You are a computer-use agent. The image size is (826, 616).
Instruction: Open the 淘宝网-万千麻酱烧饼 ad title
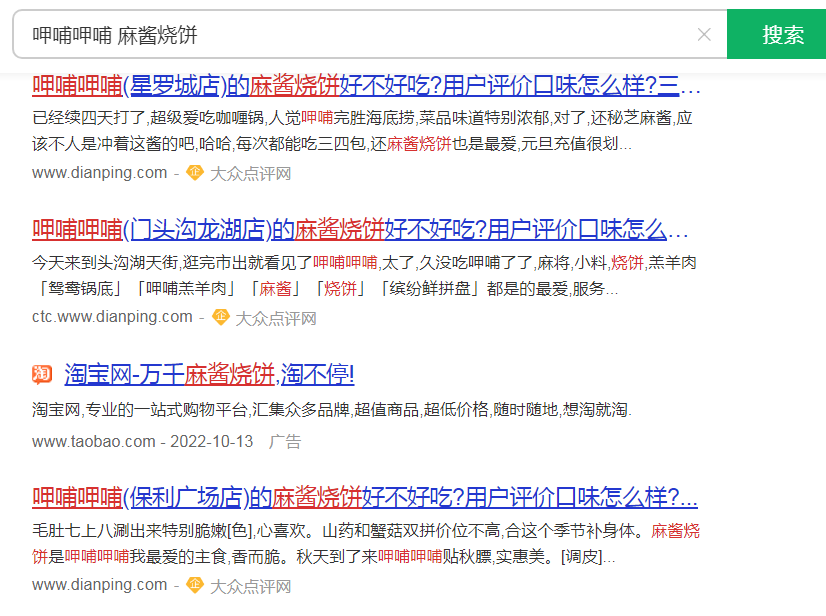point(209,375)
